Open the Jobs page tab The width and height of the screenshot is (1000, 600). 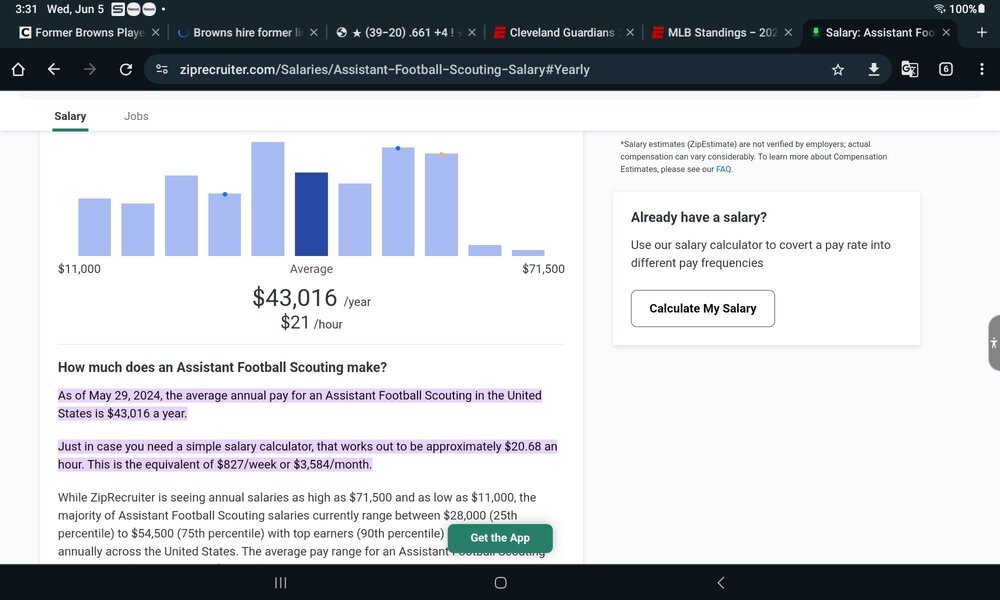[136, 116]
